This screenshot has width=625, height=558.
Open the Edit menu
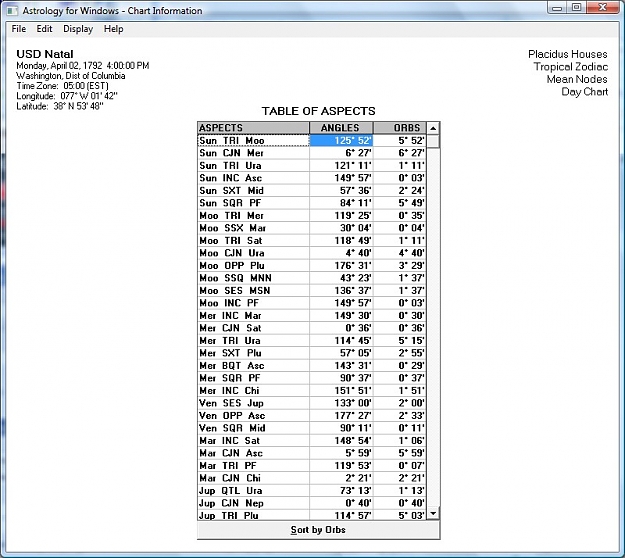(x=44, y=29)
